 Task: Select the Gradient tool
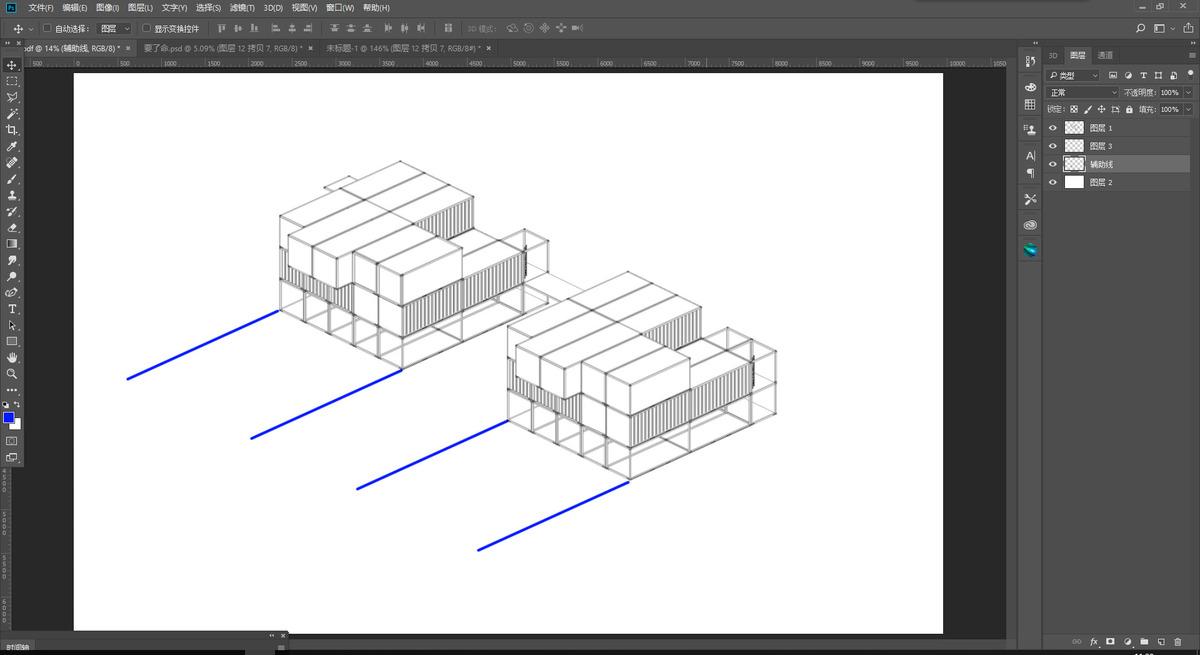12,243
